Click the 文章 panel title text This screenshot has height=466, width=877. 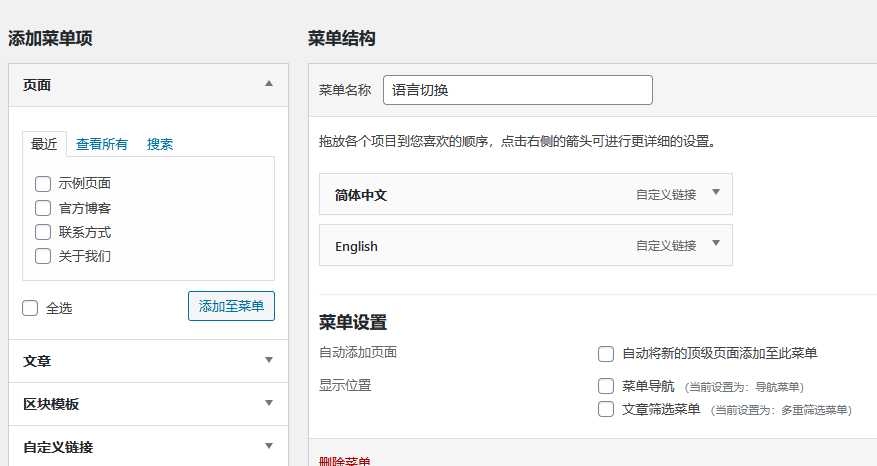(x=37, y=361)
